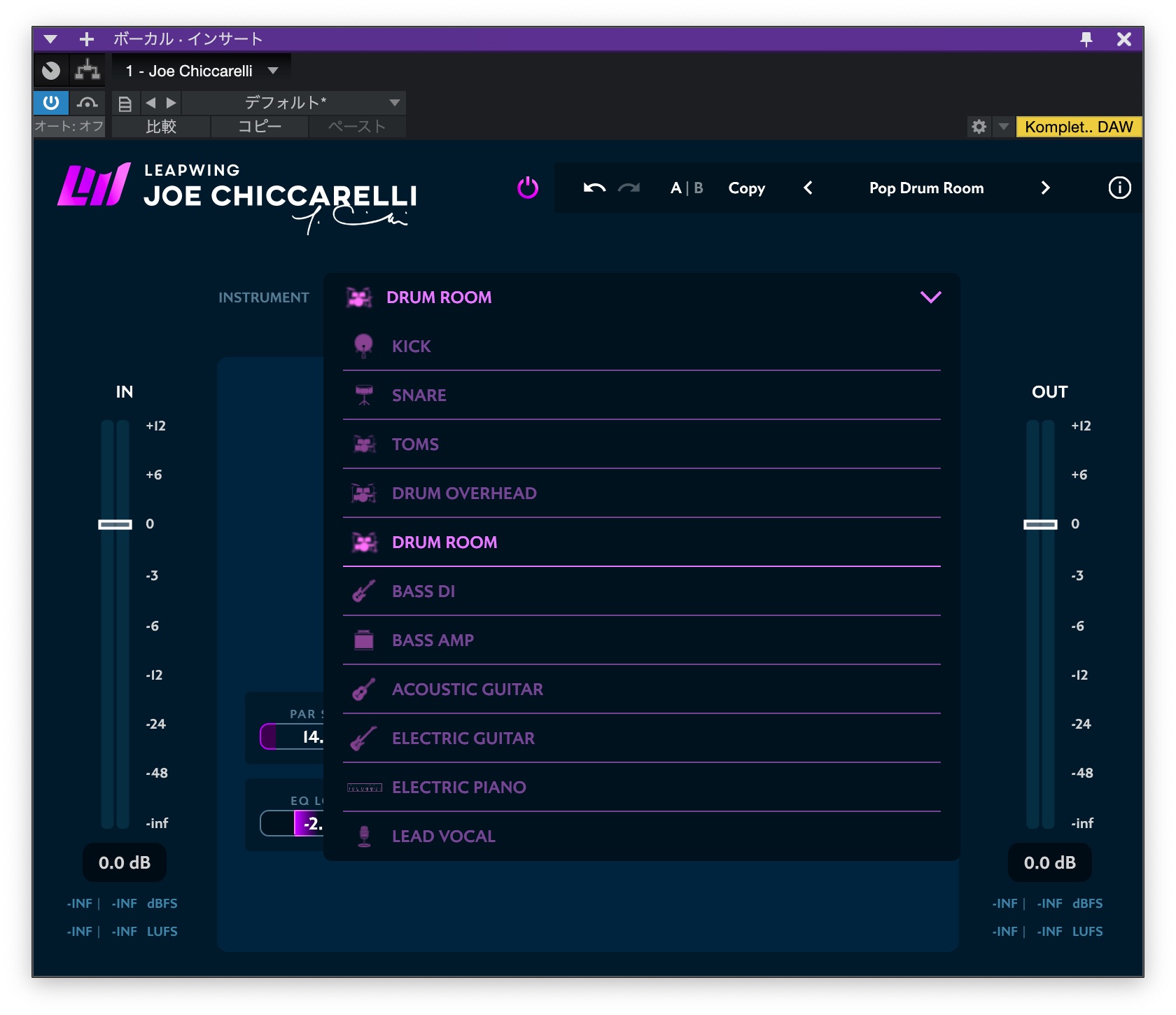Toggle the host bypass power button
Image resolution: width=1176 pixels, height=1015 pixels.
click(51, 103)
